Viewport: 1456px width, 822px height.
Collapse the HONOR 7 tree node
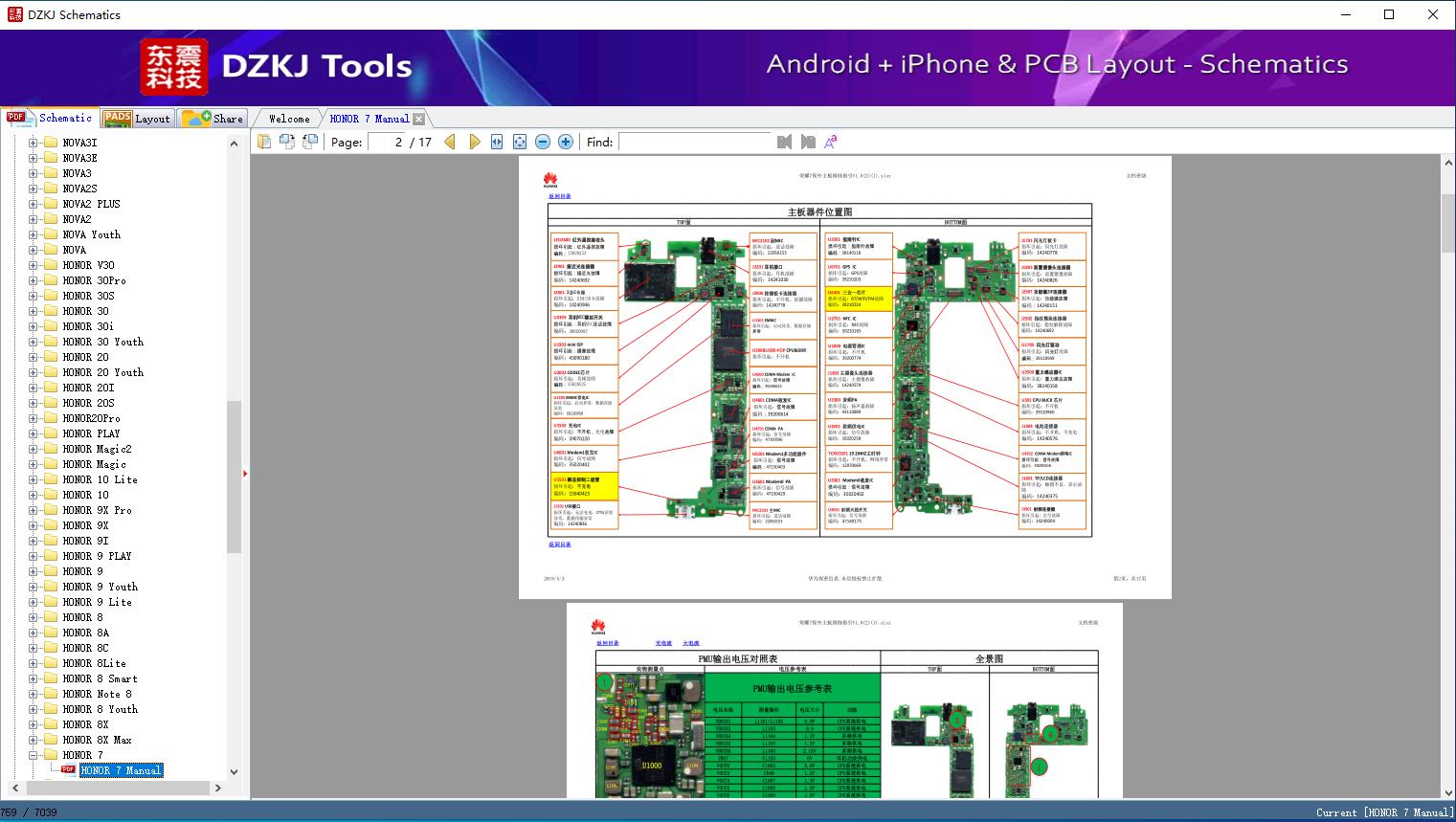coord(34,755)
